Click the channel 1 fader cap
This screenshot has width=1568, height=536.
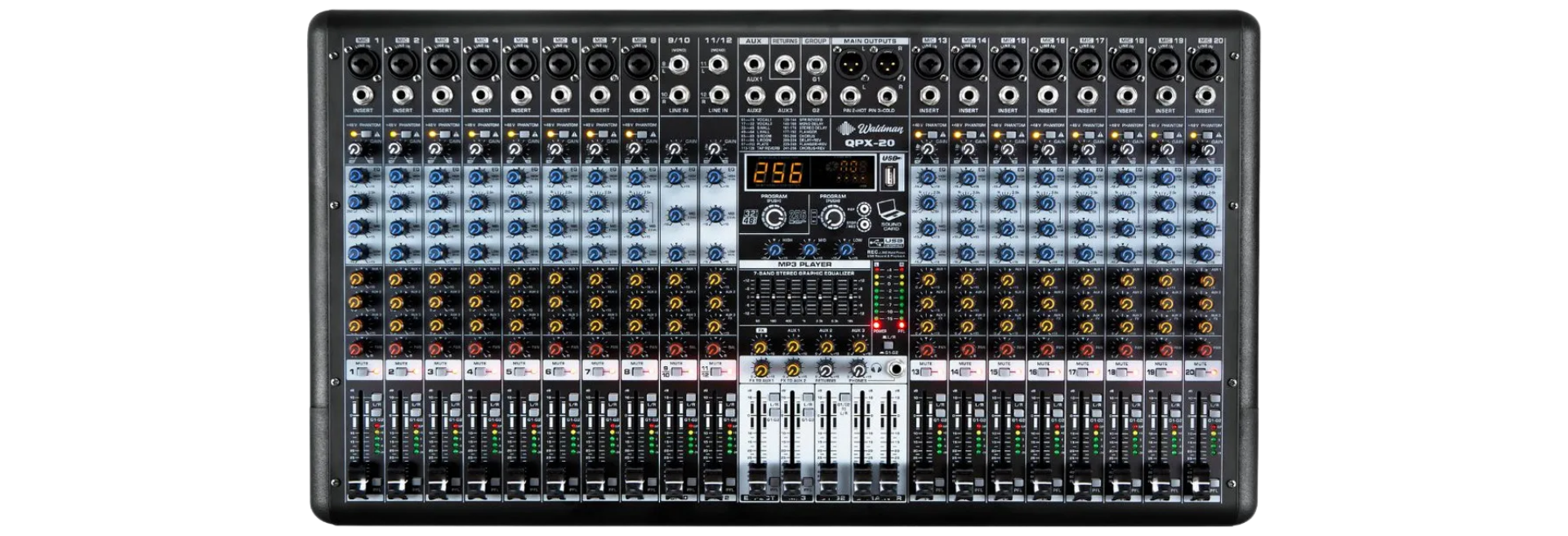click(x=357, y=480)
